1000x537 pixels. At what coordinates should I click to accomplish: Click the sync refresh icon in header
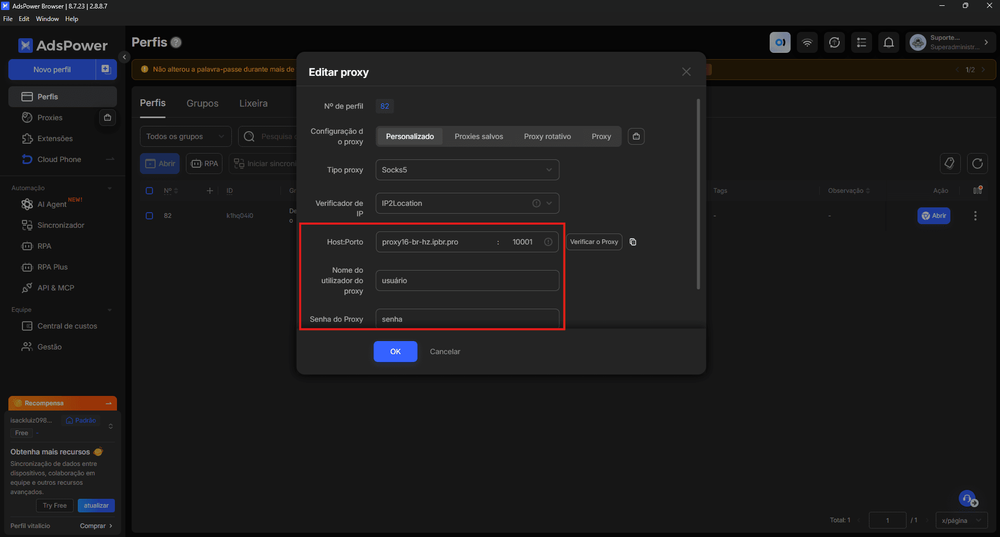point(834,43)
